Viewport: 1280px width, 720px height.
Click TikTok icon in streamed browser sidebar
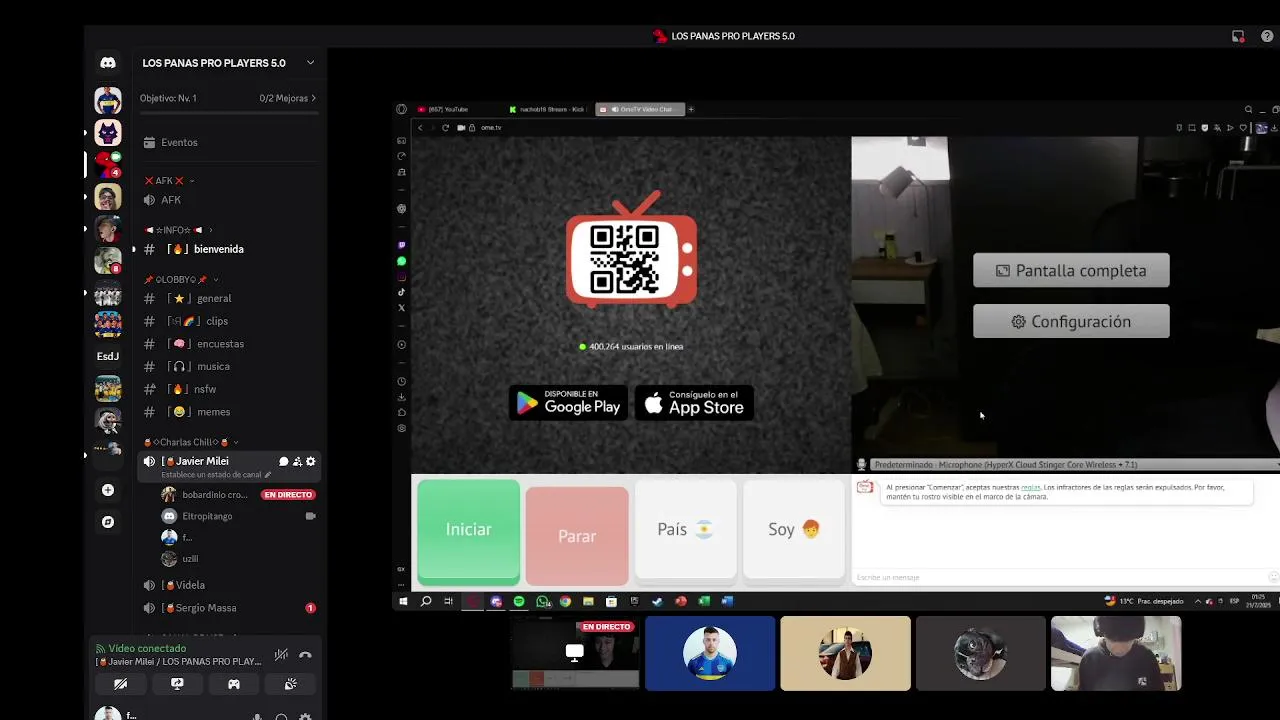pos(402,292)
